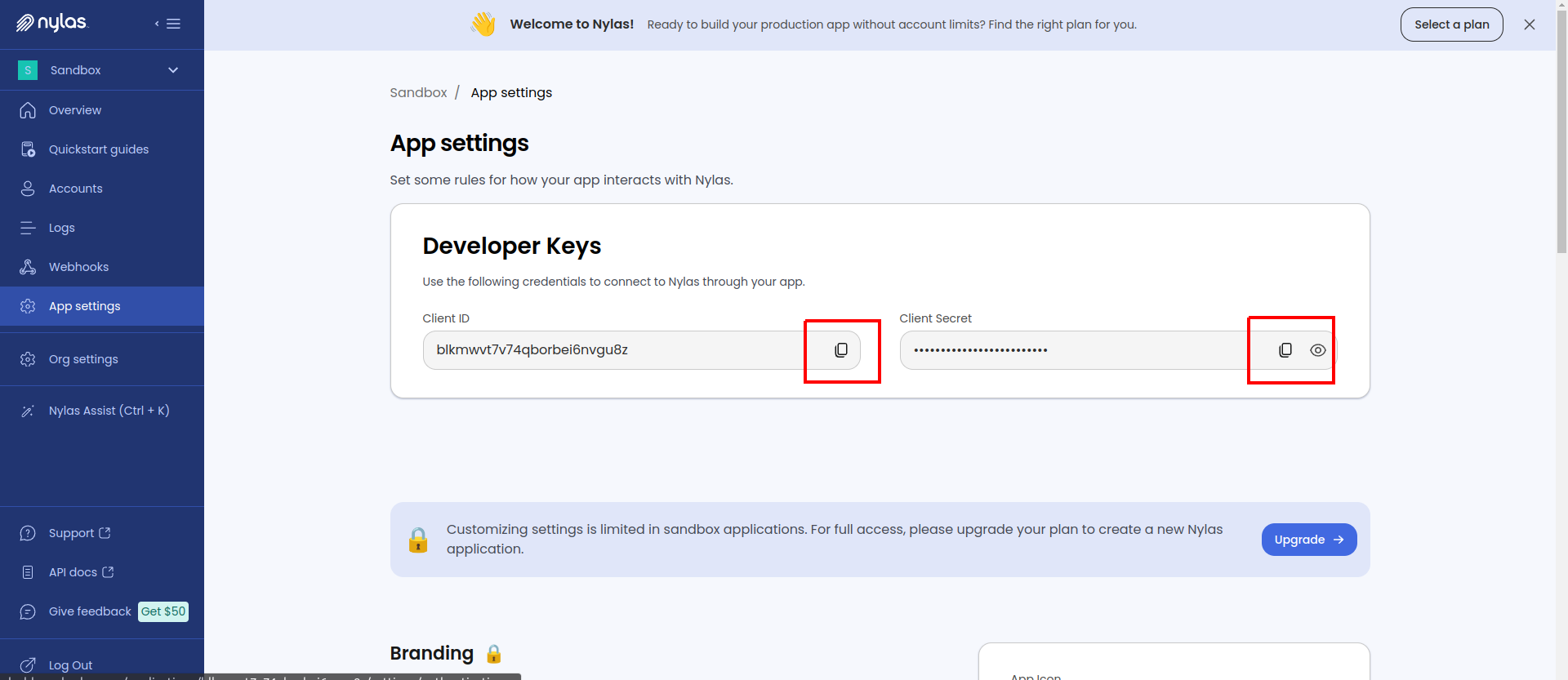Click the Log Out icon
Screen dimensions: 1568x680
tap(28, 665)
